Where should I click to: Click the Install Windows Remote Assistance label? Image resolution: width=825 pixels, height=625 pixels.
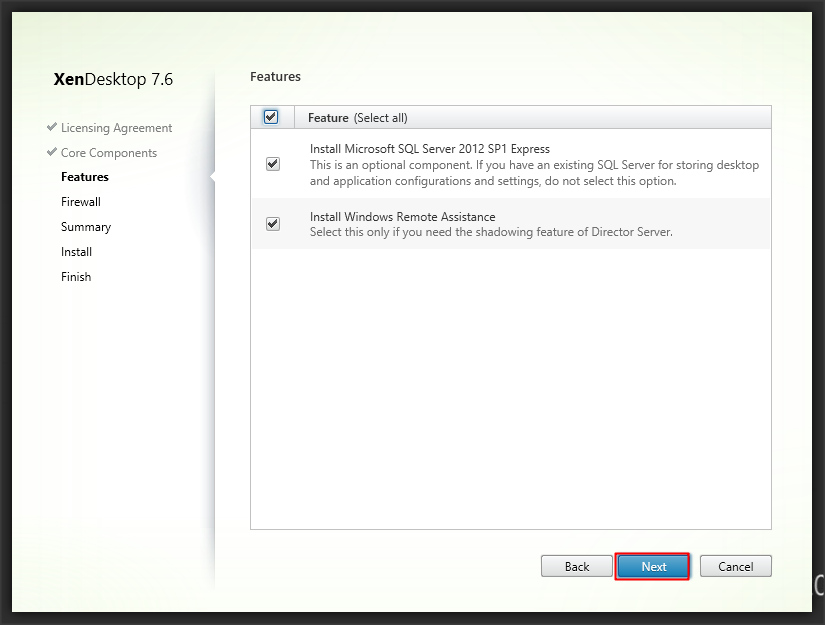coord(402,217)
